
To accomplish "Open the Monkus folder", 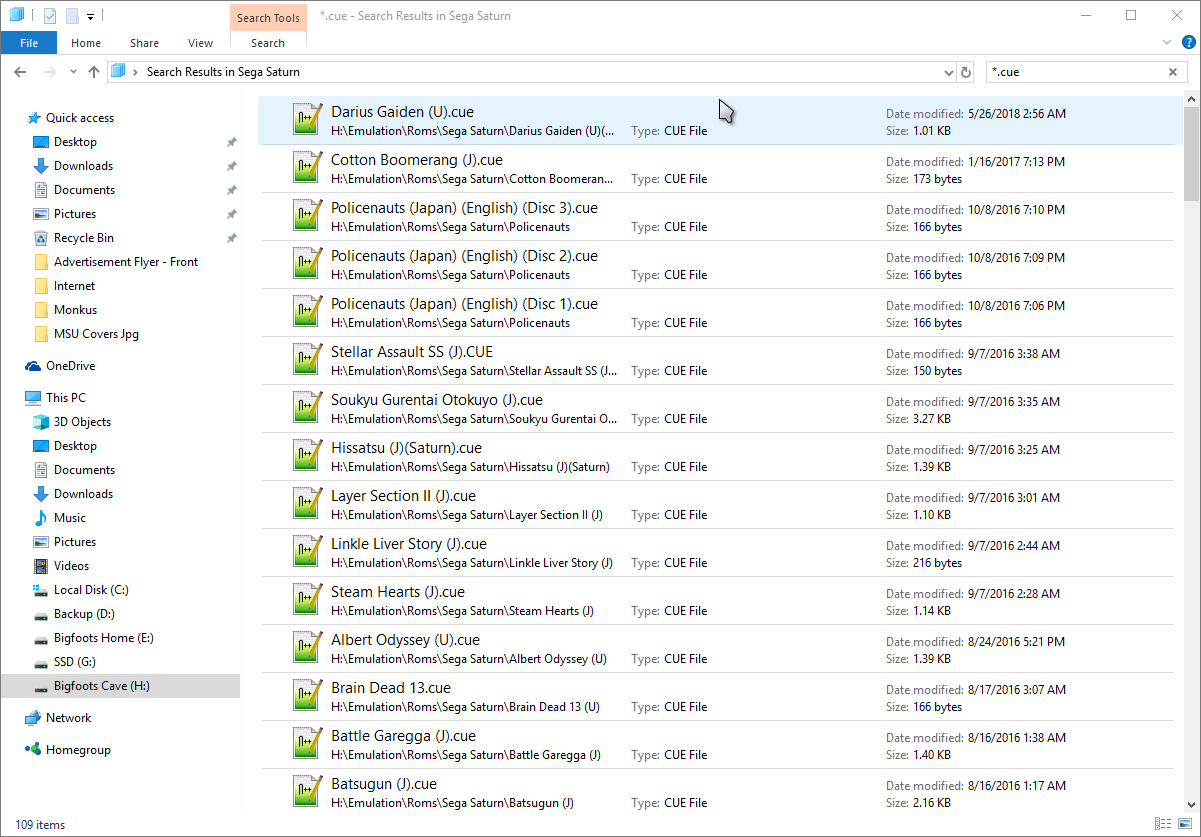I will 75,310.
